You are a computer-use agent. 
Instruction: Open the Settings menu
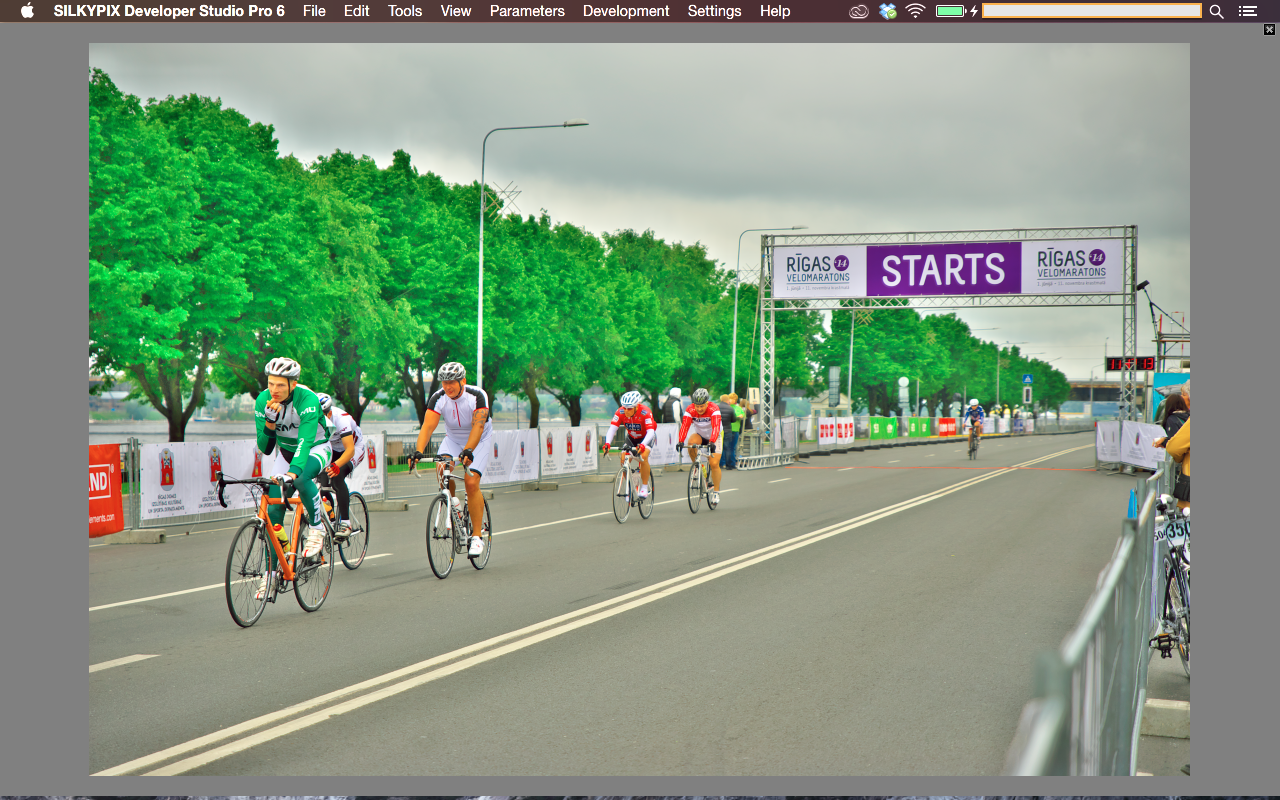714,11
